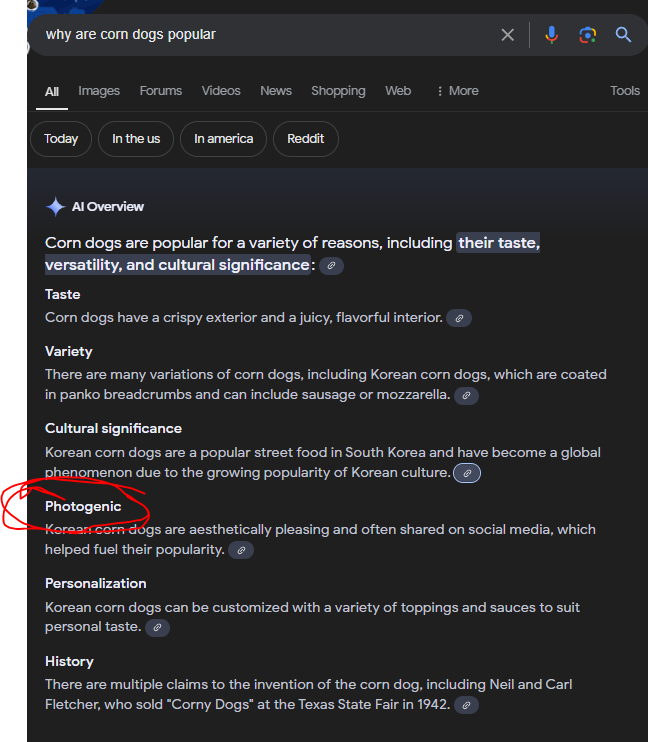Open the Tools filter options
This screenshot has height=742, width=648.
(625, 91)
